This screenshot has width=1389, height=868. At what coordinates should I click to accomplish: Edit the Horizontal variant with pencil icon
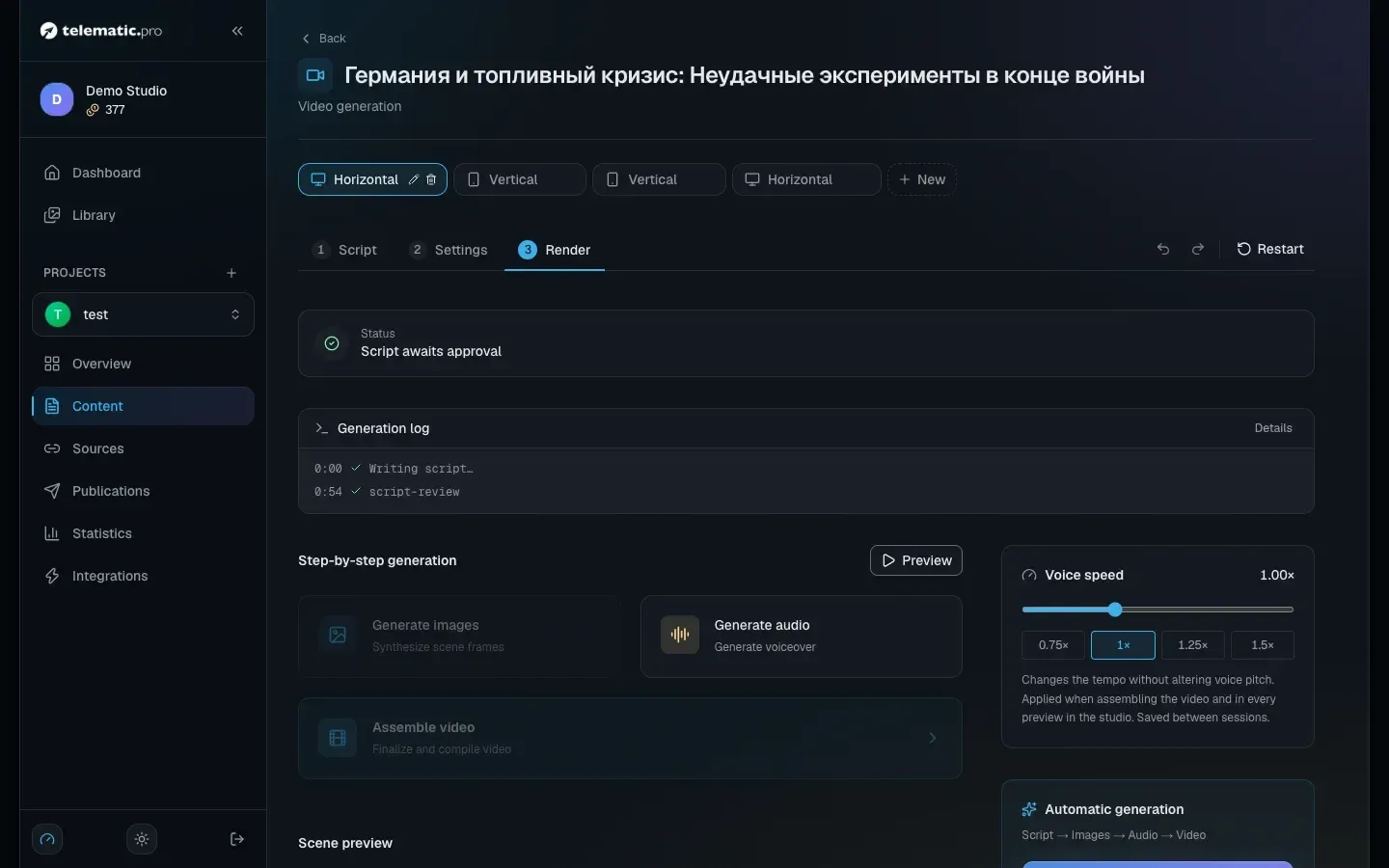click(414, 179)
